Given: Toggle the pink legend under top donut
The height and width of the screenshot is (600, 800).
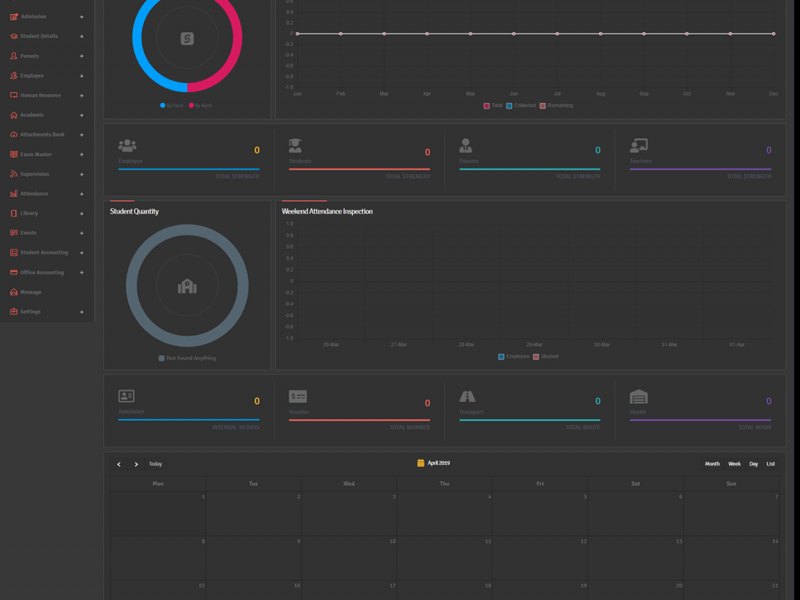Looking at the screenshot, I should (x=201, y=106).
